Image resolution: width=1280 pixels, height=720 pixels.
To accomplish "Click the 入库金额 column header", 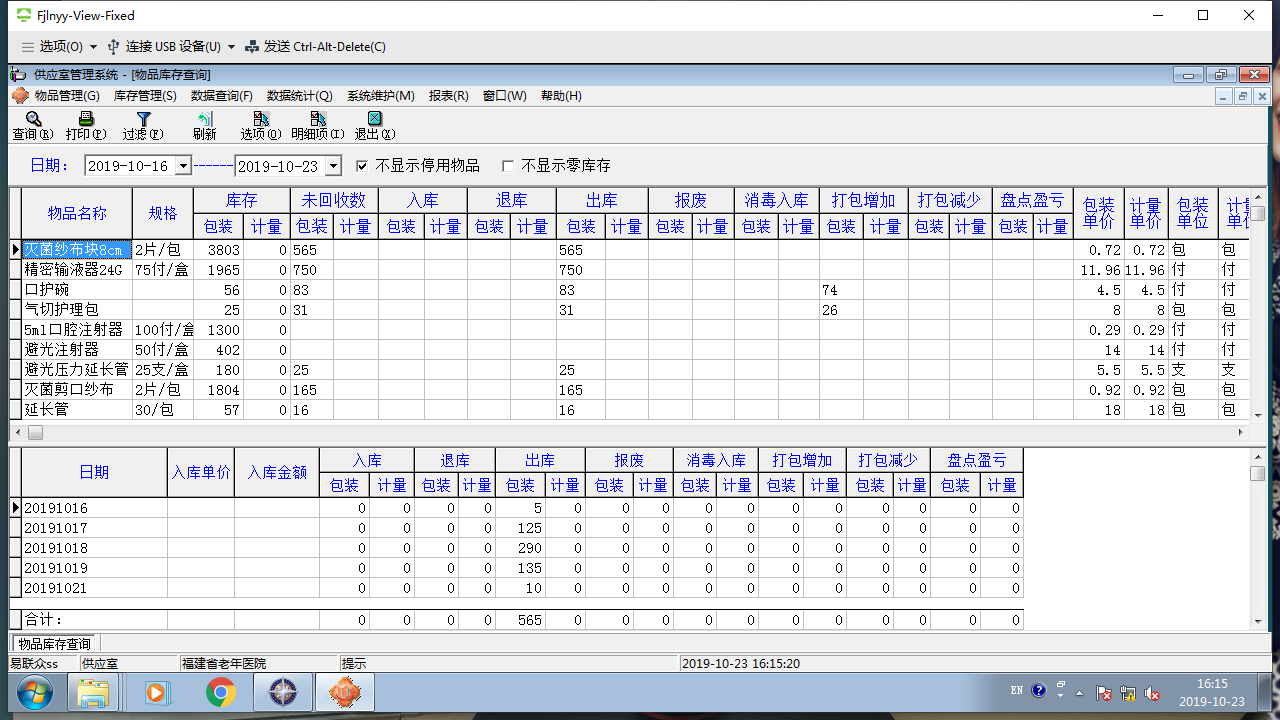I will [x=277, y=473].
